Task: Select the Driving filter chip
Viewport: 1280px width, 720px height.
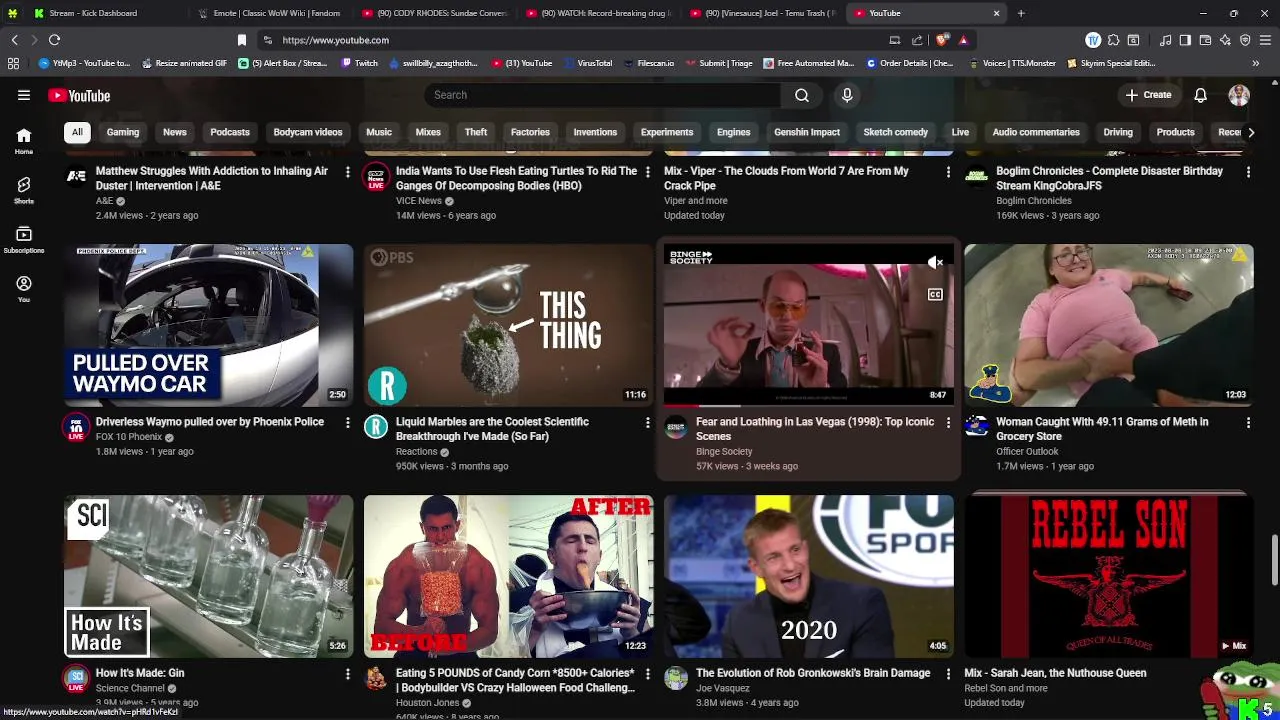Action: point(1118,132)
